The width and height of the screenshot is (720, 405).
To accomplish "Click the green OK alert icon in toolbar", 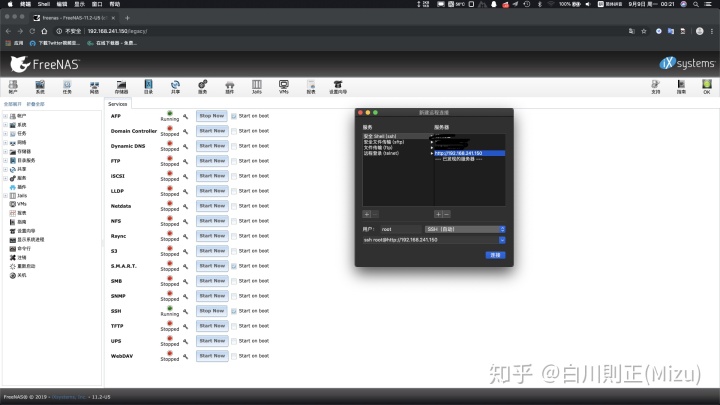I will [x=707, y=86].
